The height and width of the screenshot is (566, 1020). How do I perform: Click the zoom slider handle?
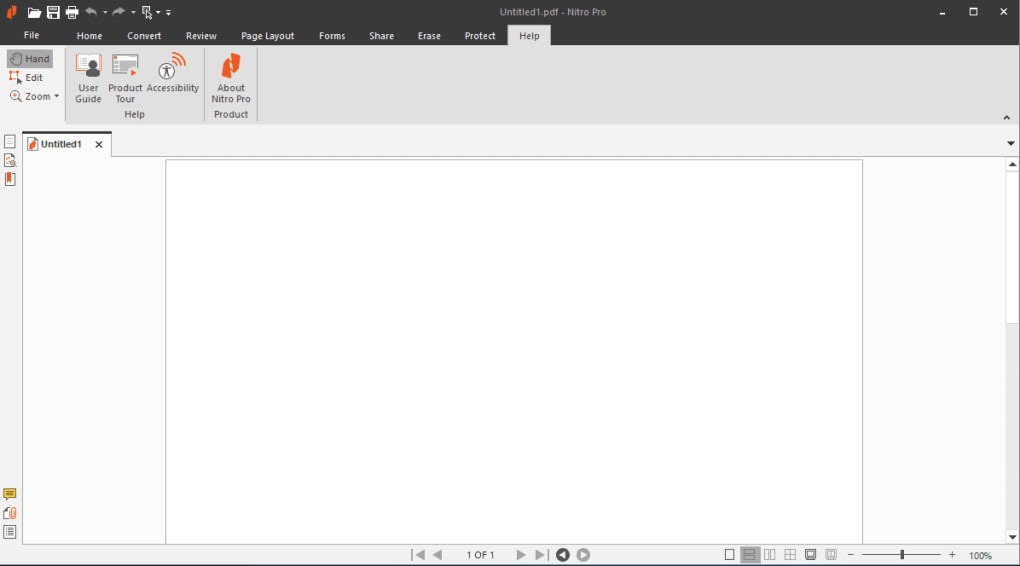pos(902,555)
